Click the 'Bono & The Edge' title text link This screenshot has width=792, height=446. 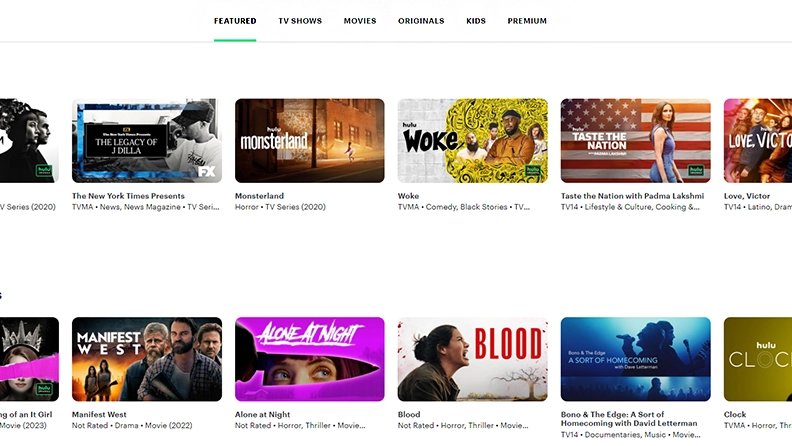628,414
